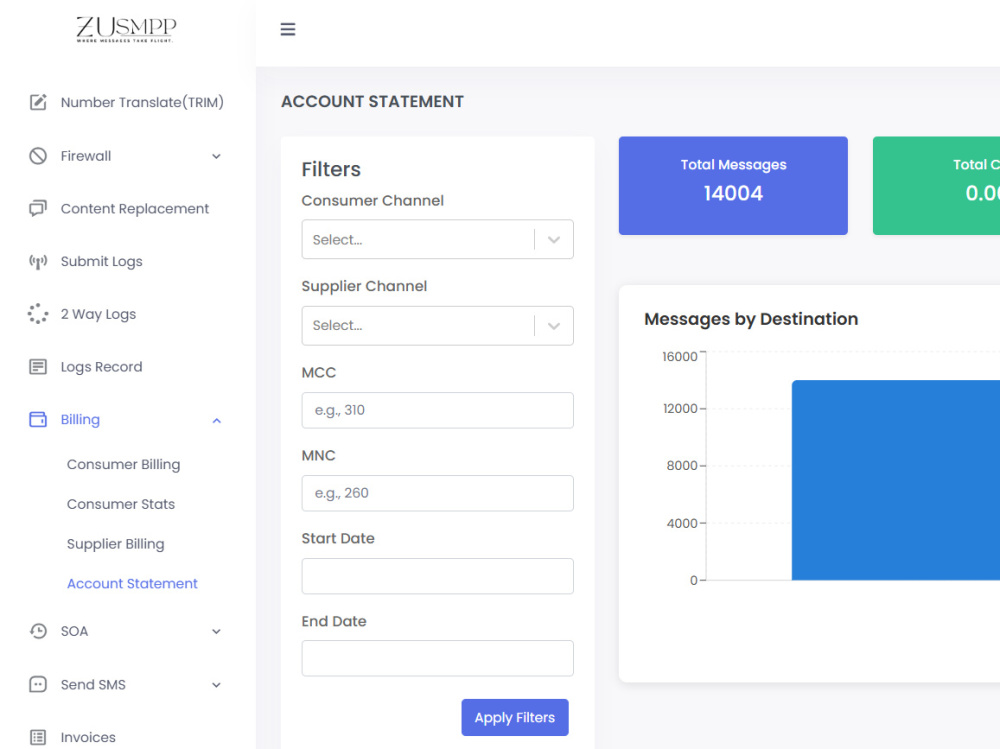This screenshot has height=749, width=1000.
Task: Toggle the hamburger sidebar menu
Action: click(x=288, y=29)
